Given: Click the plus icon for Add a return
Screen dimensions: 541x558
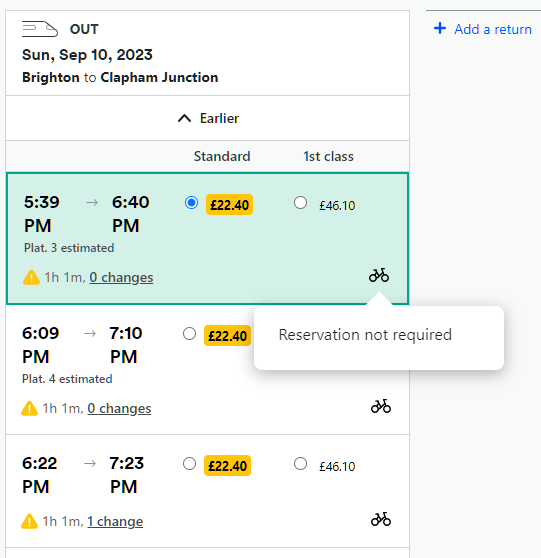Looking at the screenshot, I should [x=440, y=28].
